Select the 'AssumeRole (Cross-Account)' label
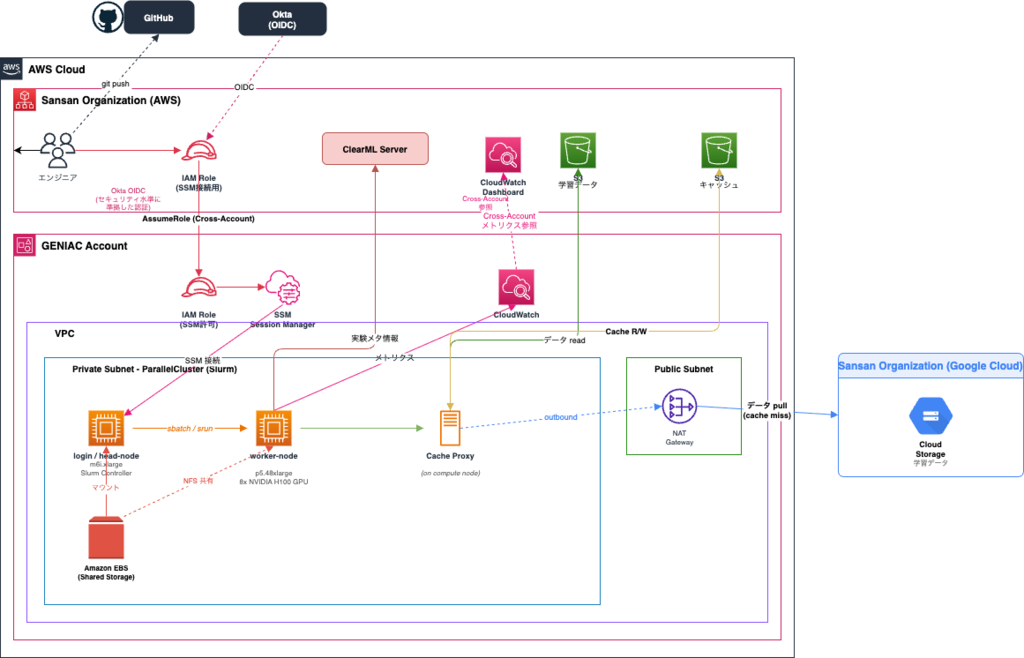 (199, 219)
